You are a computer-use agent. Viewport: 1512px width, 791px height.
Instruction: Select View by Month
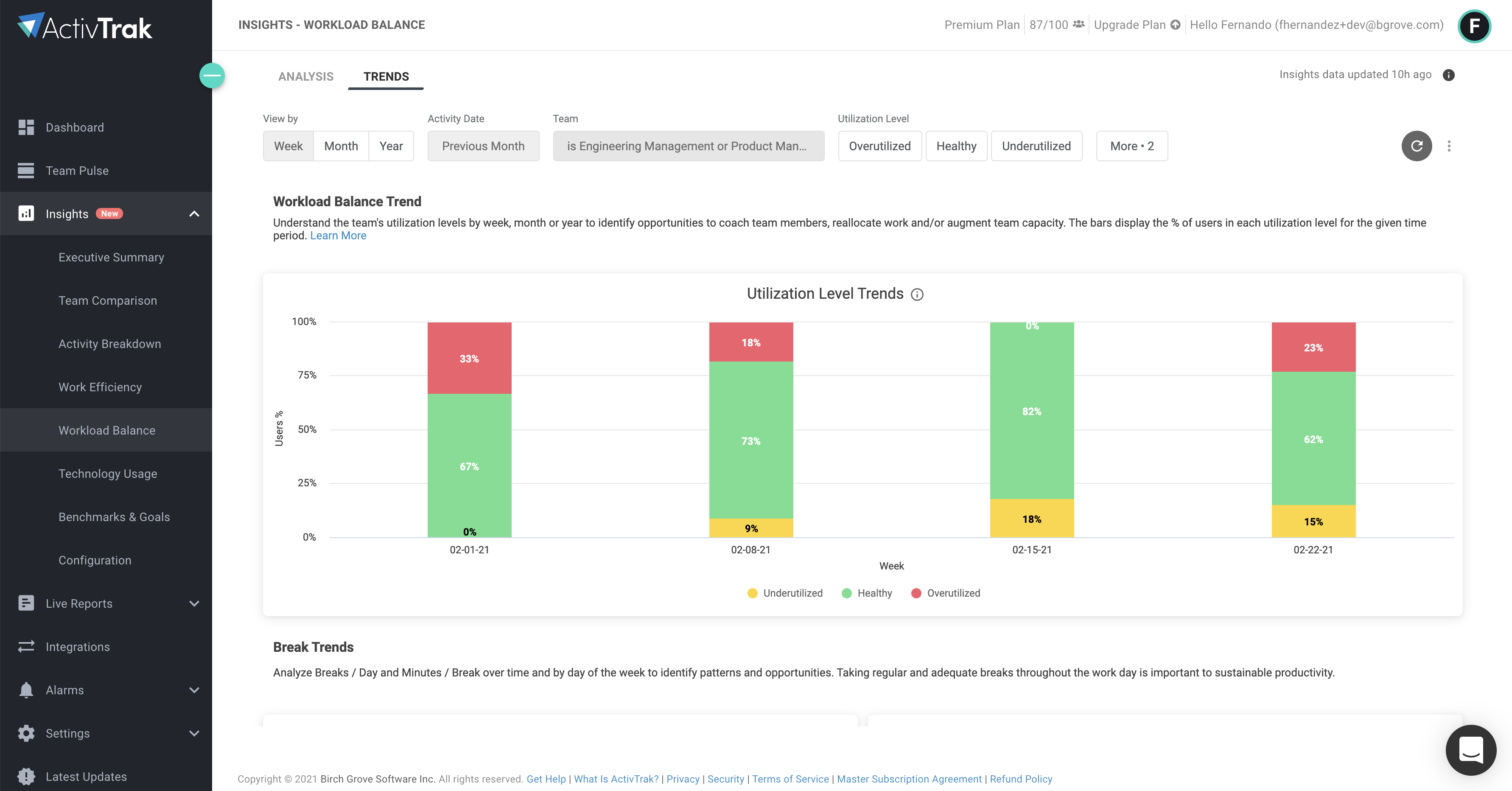click(x=341, y=146)
